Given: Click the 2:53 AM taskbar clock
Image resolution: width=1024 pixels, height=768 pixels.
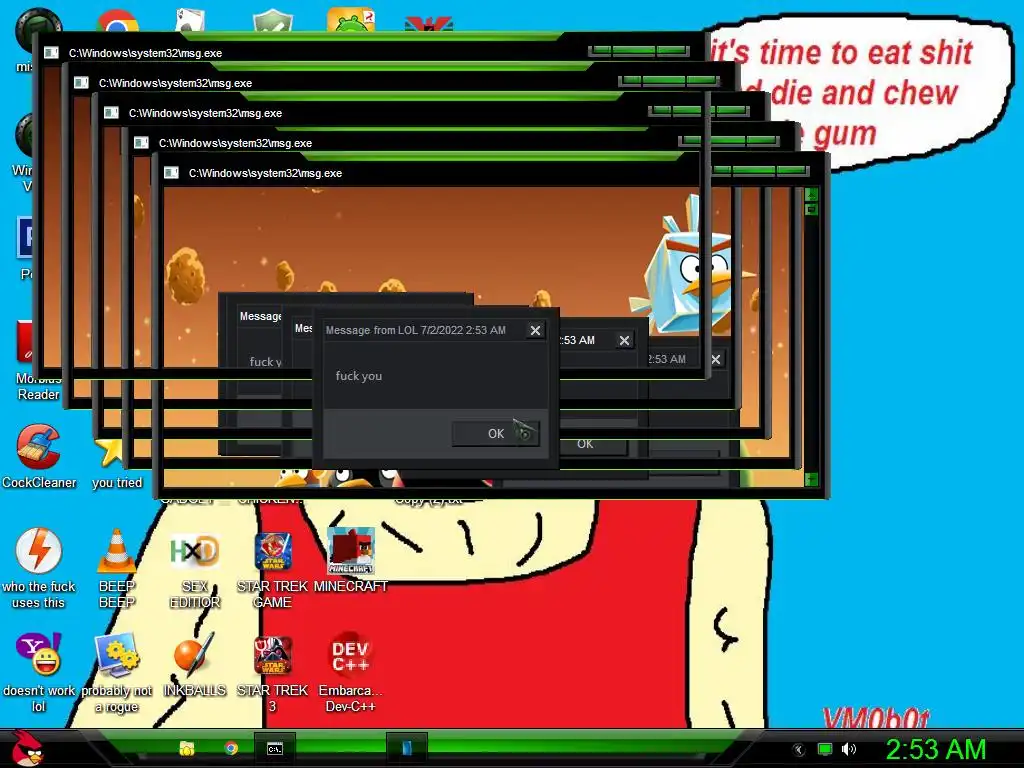Looking at the screenshot, I should [x=935, y=749].
